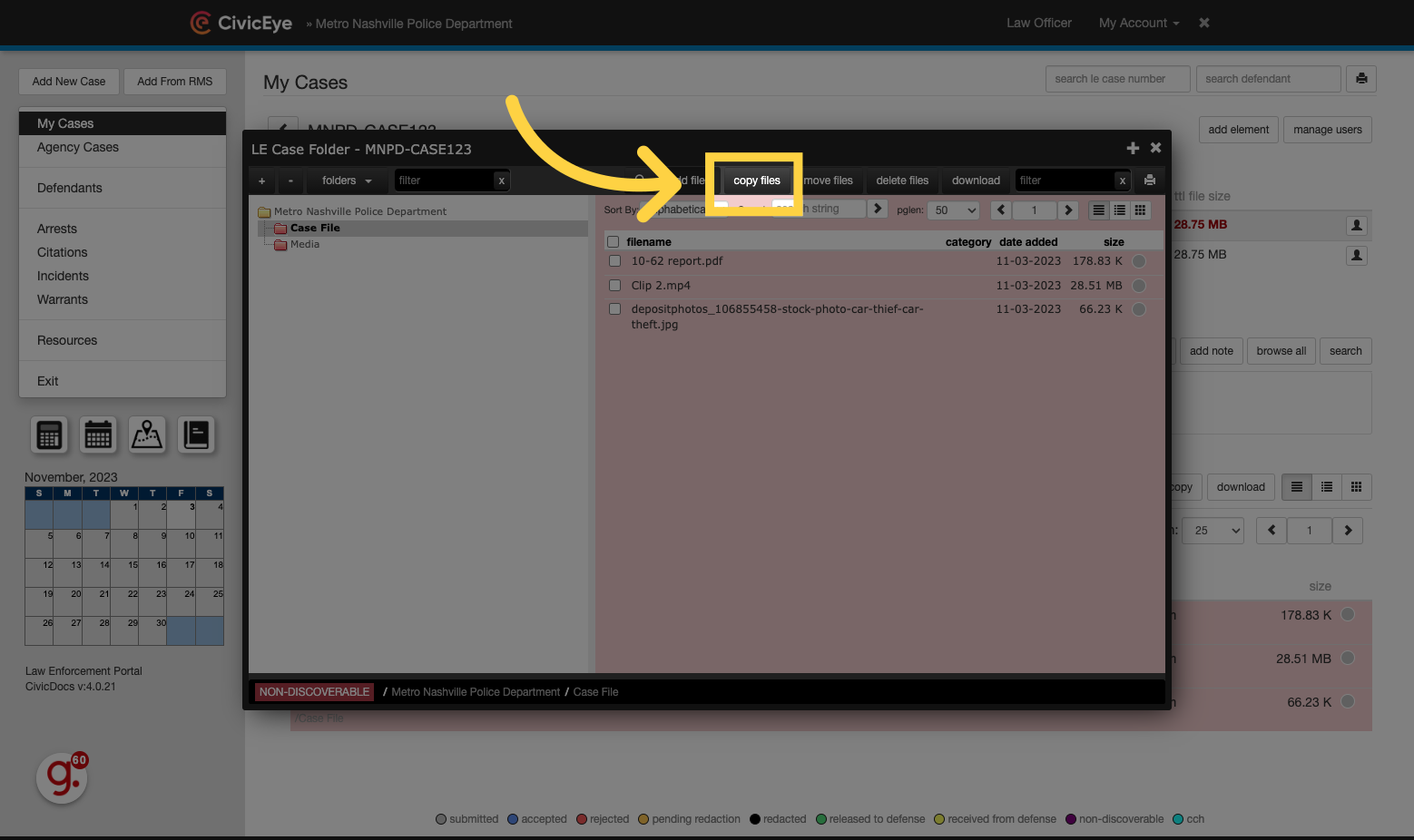
Task: Open the pglen 50 dropdown
Action: 955,210
